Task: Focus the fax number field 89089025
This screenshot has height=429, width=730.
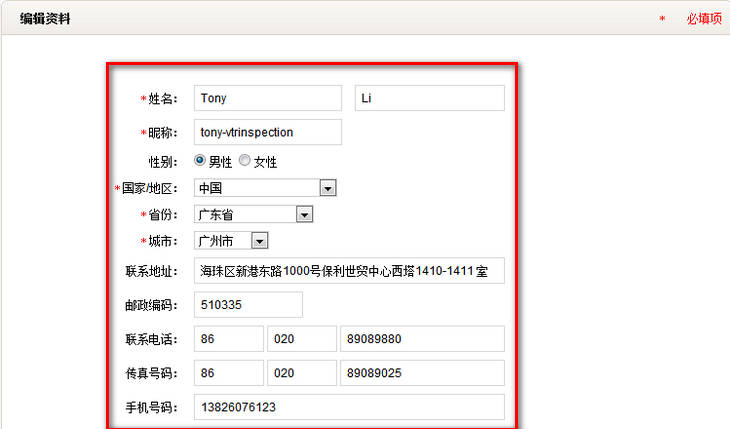Action: tap(422, 373)
